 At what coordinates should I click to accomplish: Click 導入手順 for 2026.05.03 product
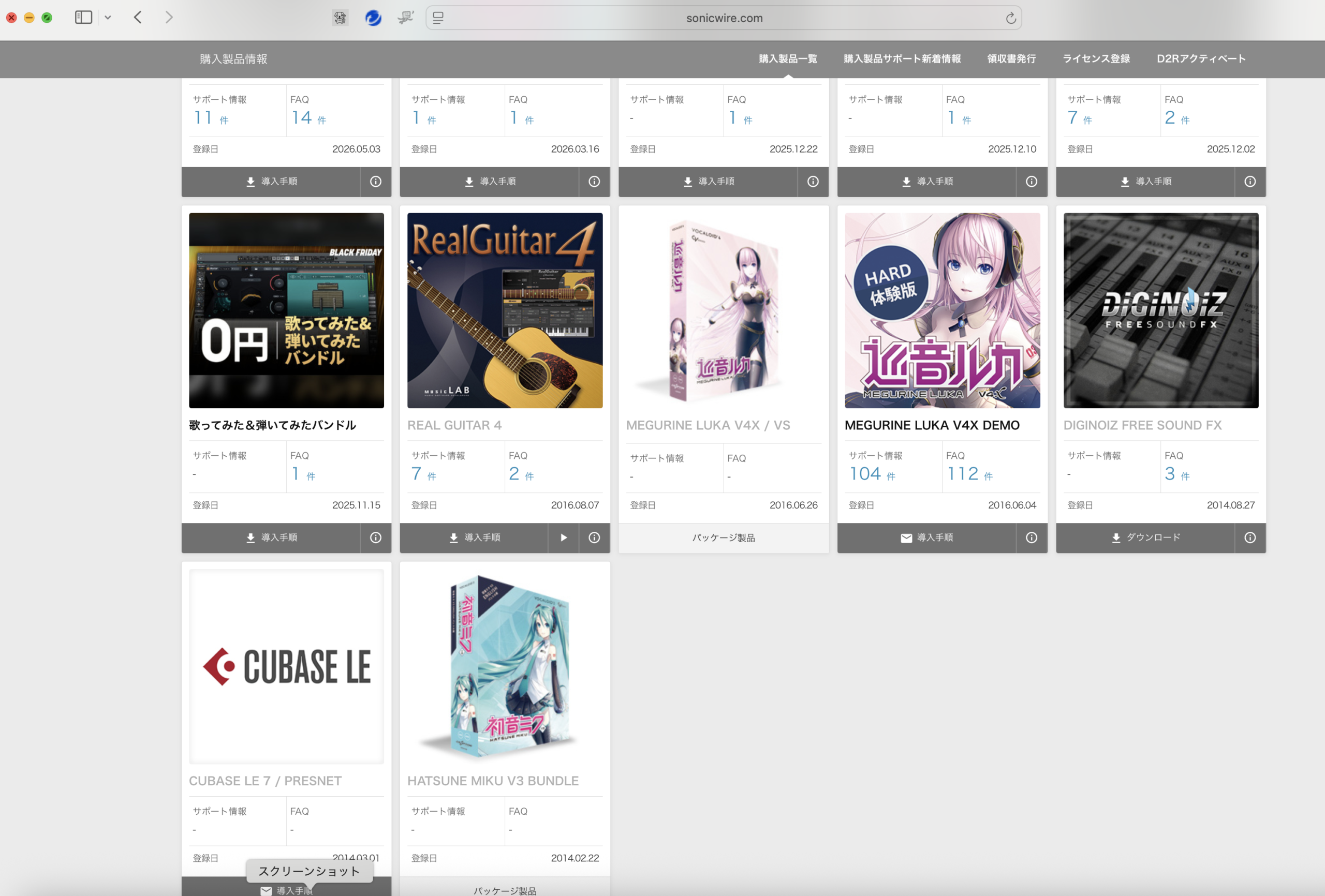[x=271, y=181]
